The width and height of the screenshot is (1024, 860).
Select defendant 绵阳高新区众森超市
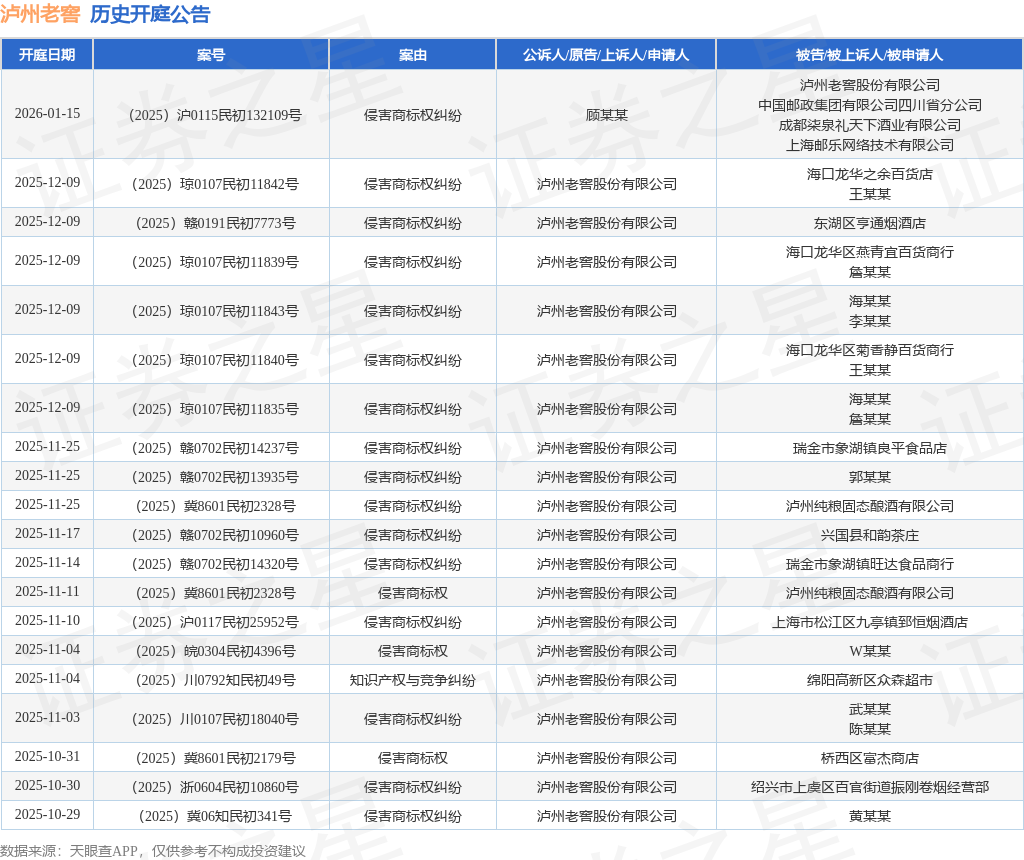coord(870,680)
